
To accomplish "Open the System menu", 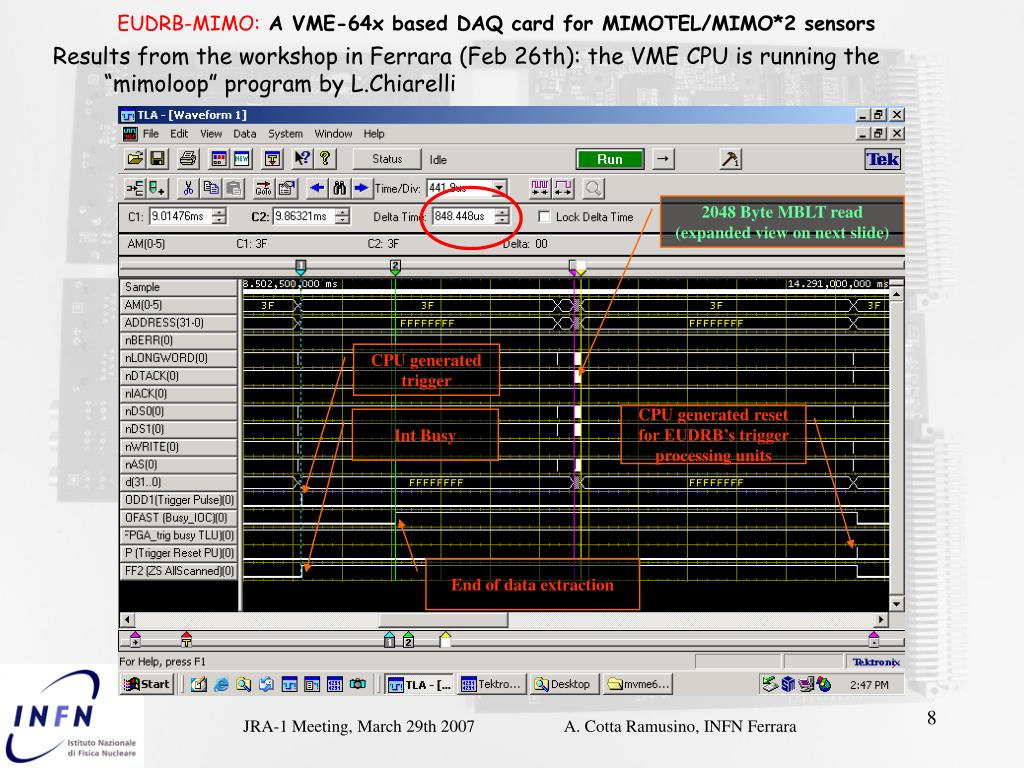I will 285,133.
